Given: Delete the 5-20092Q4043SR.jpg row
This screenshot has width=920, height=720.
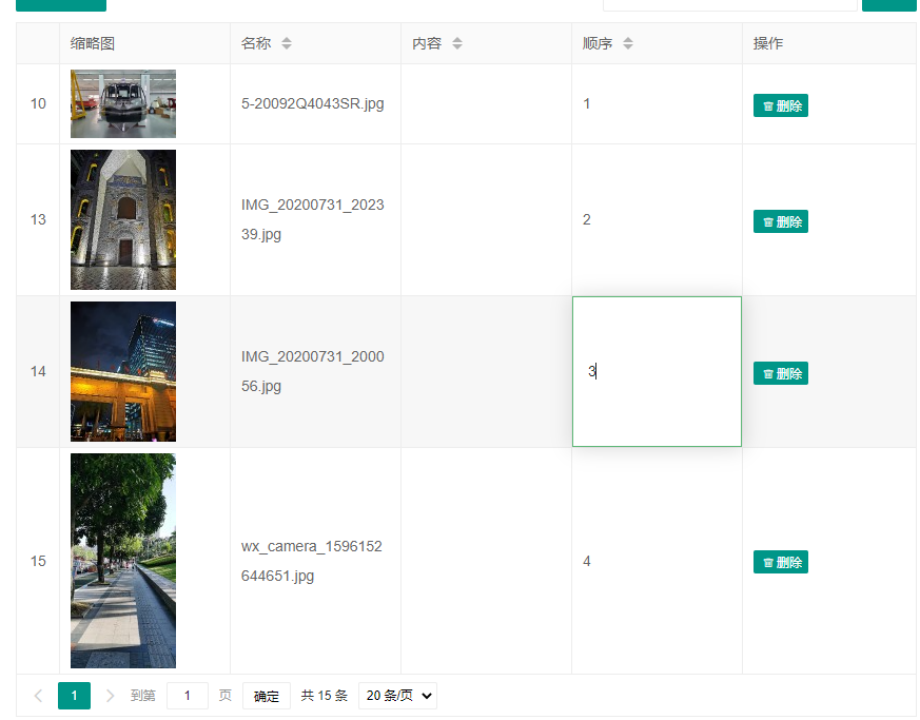Looking at the screenshot, I should (x=780, y=106).
